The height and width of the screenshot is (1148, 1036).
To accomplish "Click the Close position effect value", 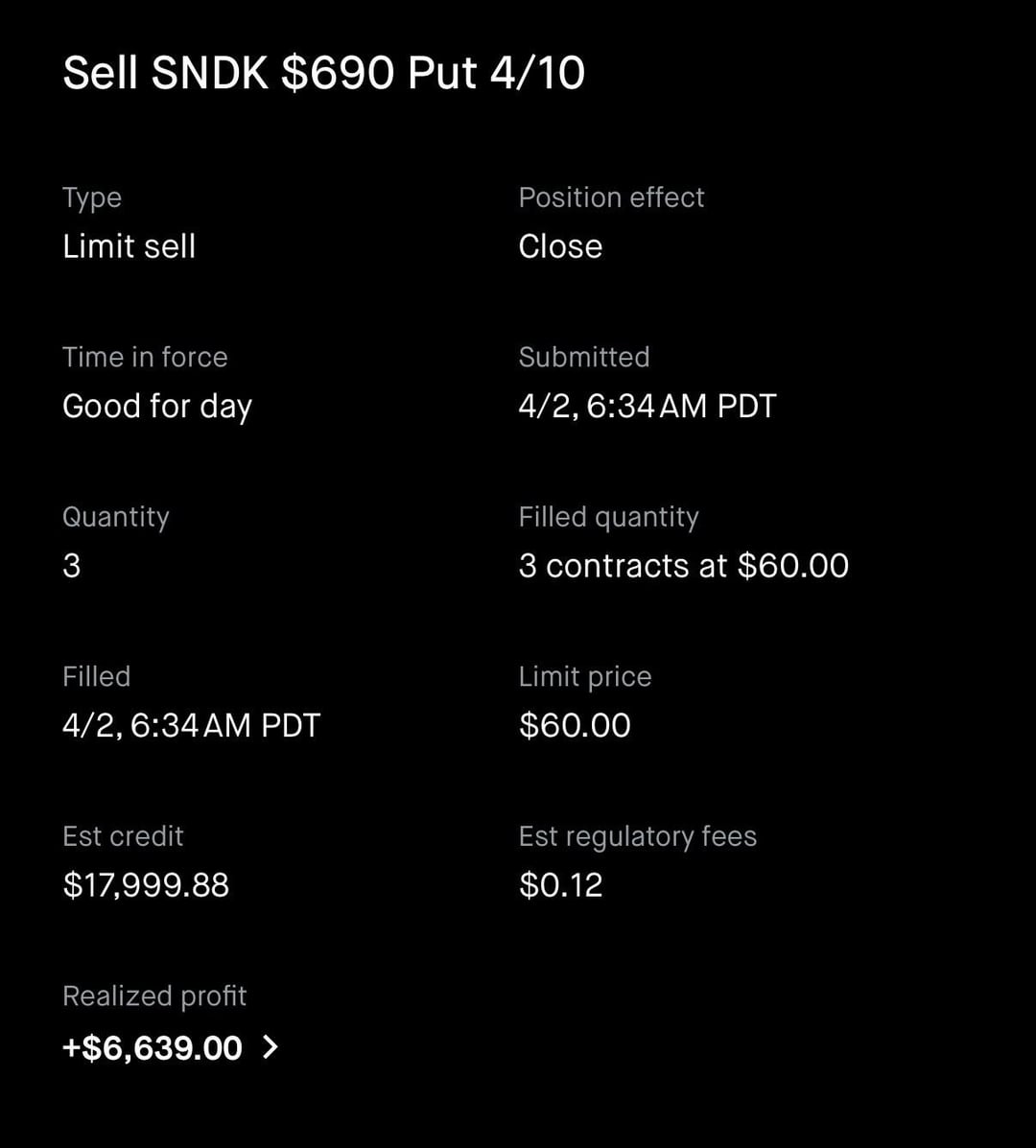I will click(560, 246).
